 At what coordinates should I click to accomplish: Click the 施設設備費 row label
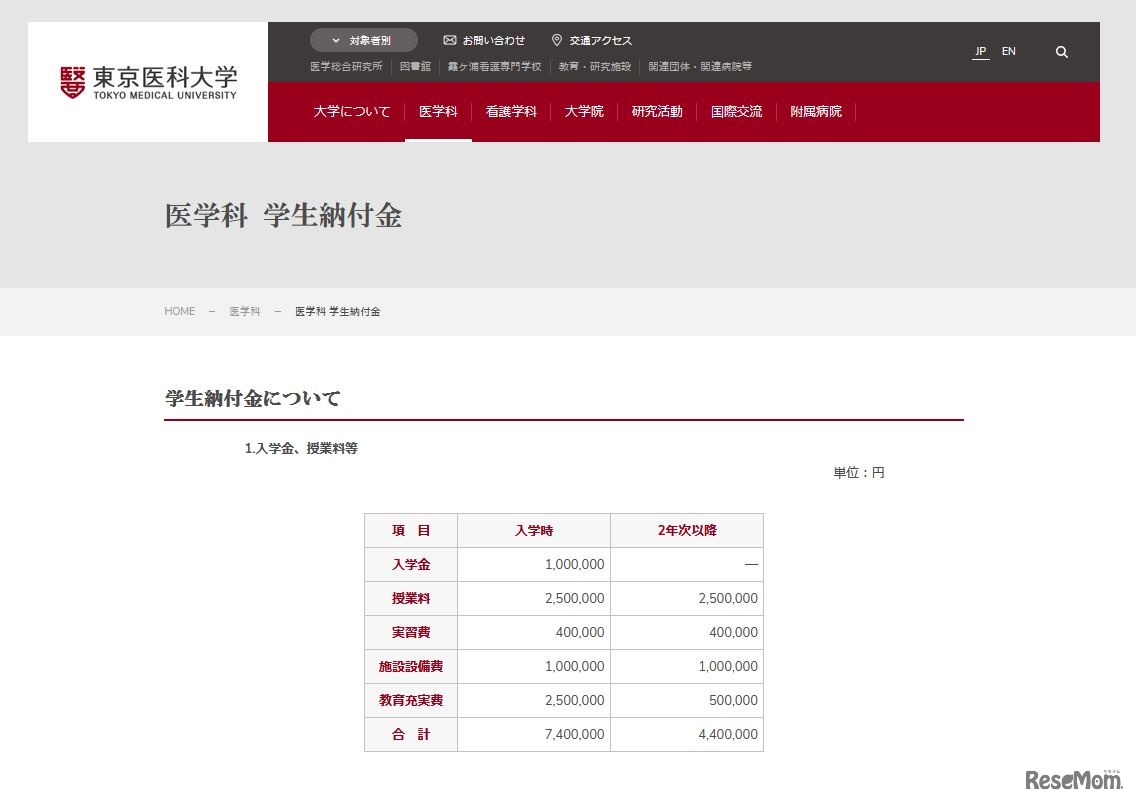point(411,667)
